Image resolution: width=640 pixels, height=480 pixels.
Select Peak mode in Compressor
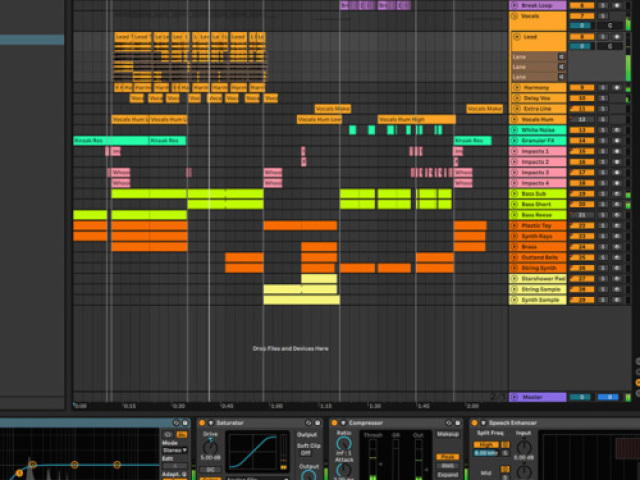coord(447,457)
